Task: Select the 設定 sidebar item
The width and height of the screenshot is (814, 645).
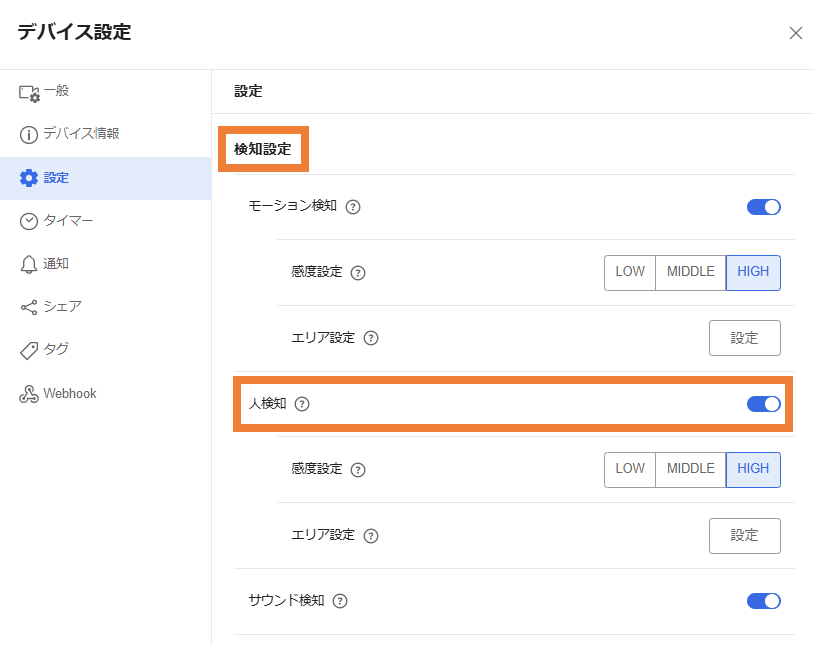Action: [x=105, y=178]
